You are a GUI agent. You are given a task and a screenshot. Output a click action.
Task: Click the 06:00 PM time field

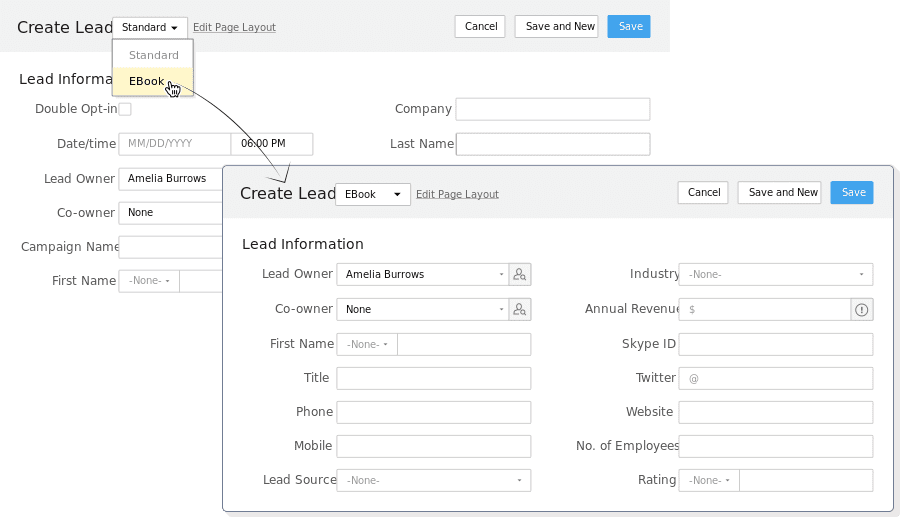pyautogui.click(x=271, y=144)
